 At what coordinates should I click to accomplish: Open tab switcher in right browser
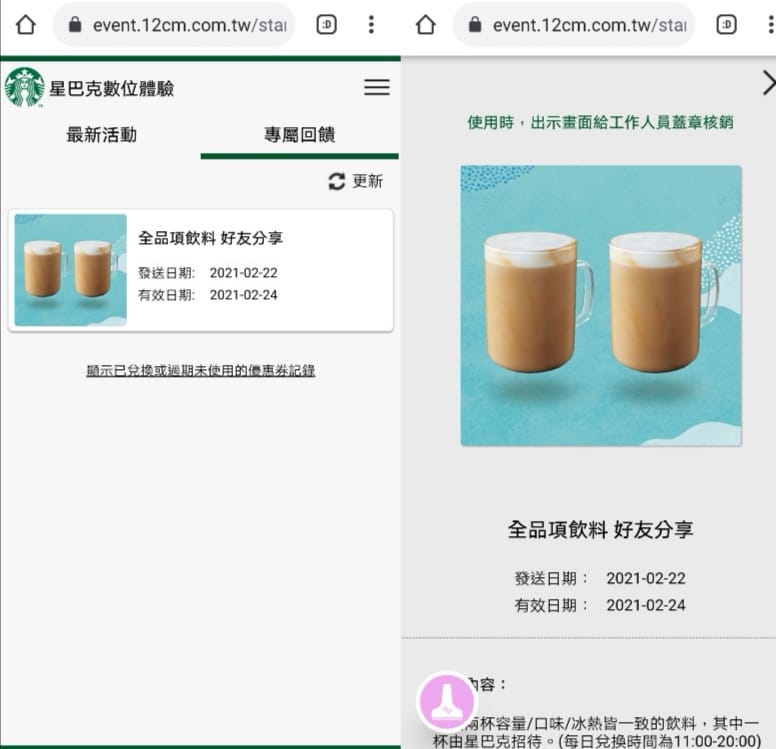727,25
